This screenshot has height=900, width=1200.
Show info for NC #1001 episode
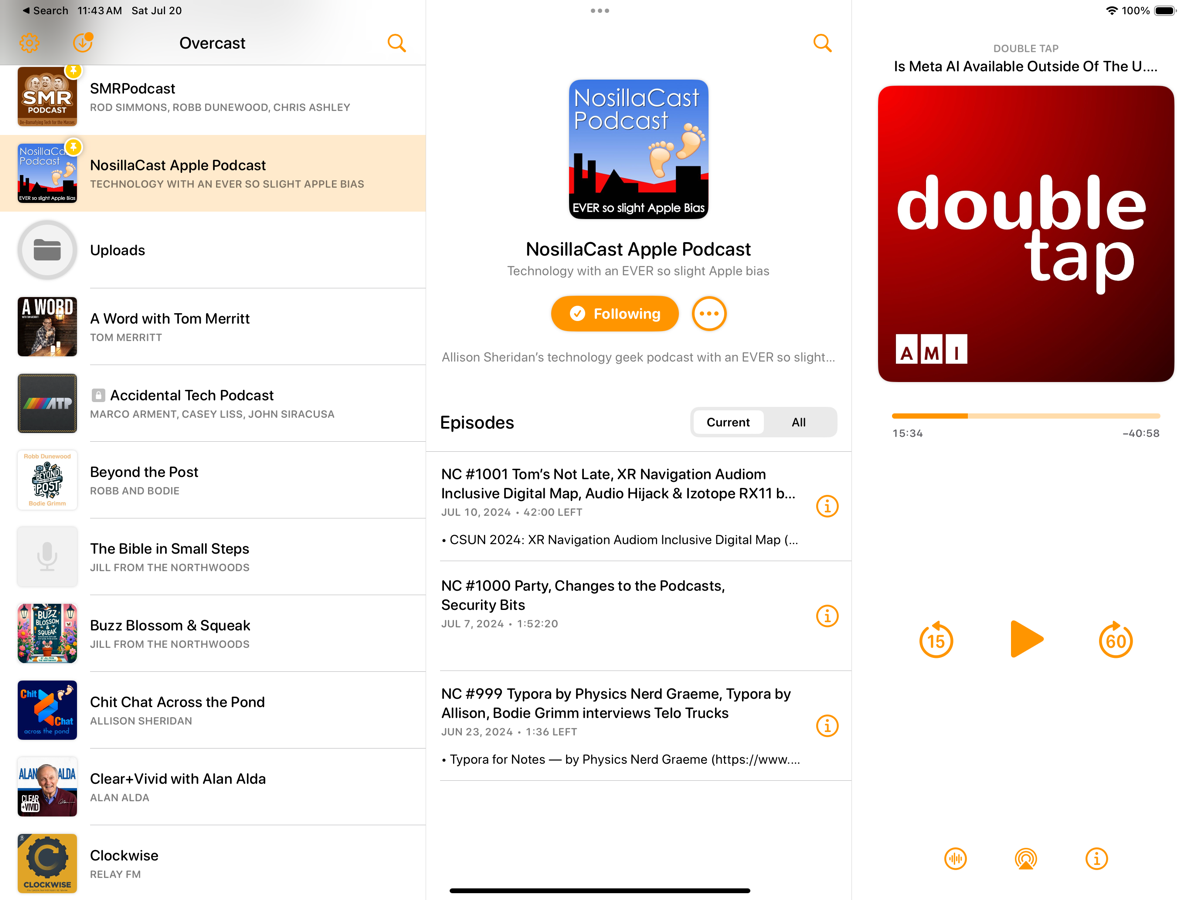(827, 506)
